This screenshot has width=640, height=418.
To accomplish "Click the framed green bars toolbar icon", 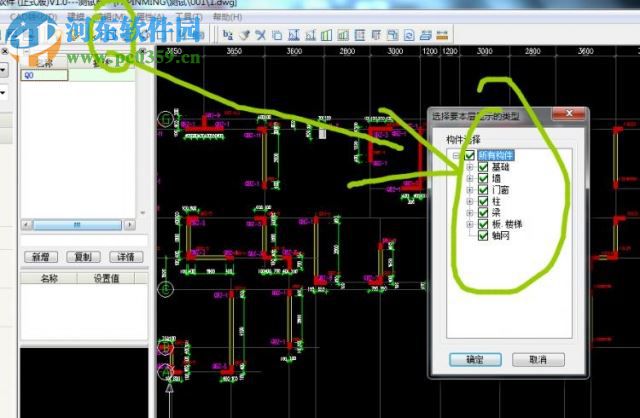I will pyautogui.click(x=343, y=35).
